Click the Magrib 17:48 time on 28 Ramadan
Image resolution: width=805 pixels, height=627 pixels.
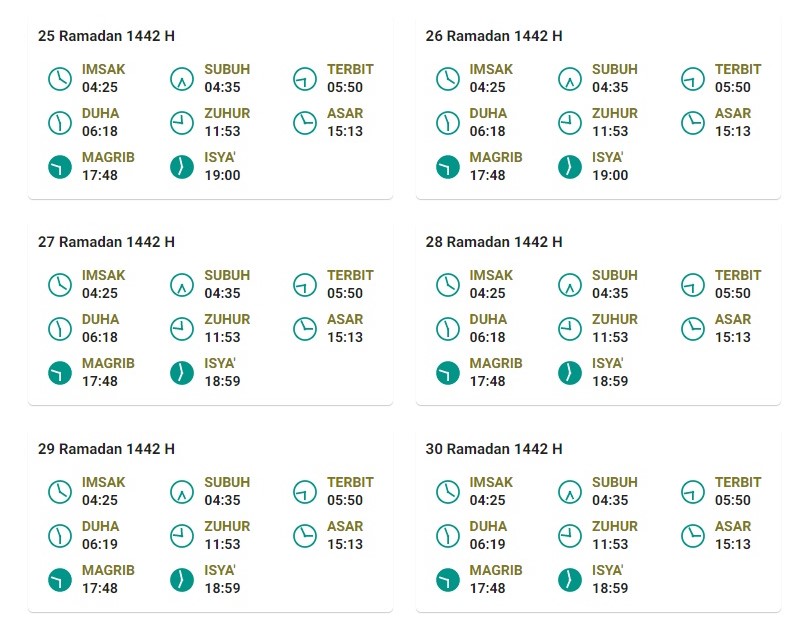click(x=487, y=381)
